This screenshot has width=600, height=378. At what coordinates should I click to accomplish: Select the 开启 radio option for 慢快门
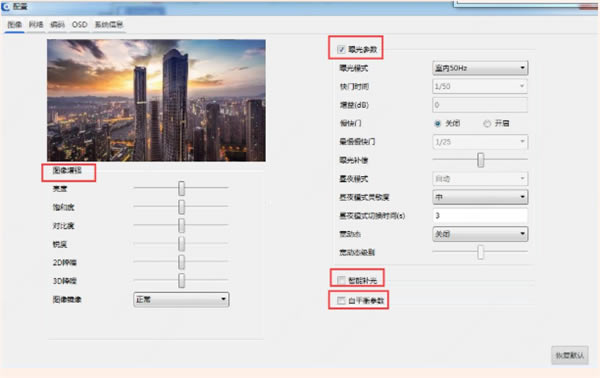pyautogui.click(x=487, y=124)
